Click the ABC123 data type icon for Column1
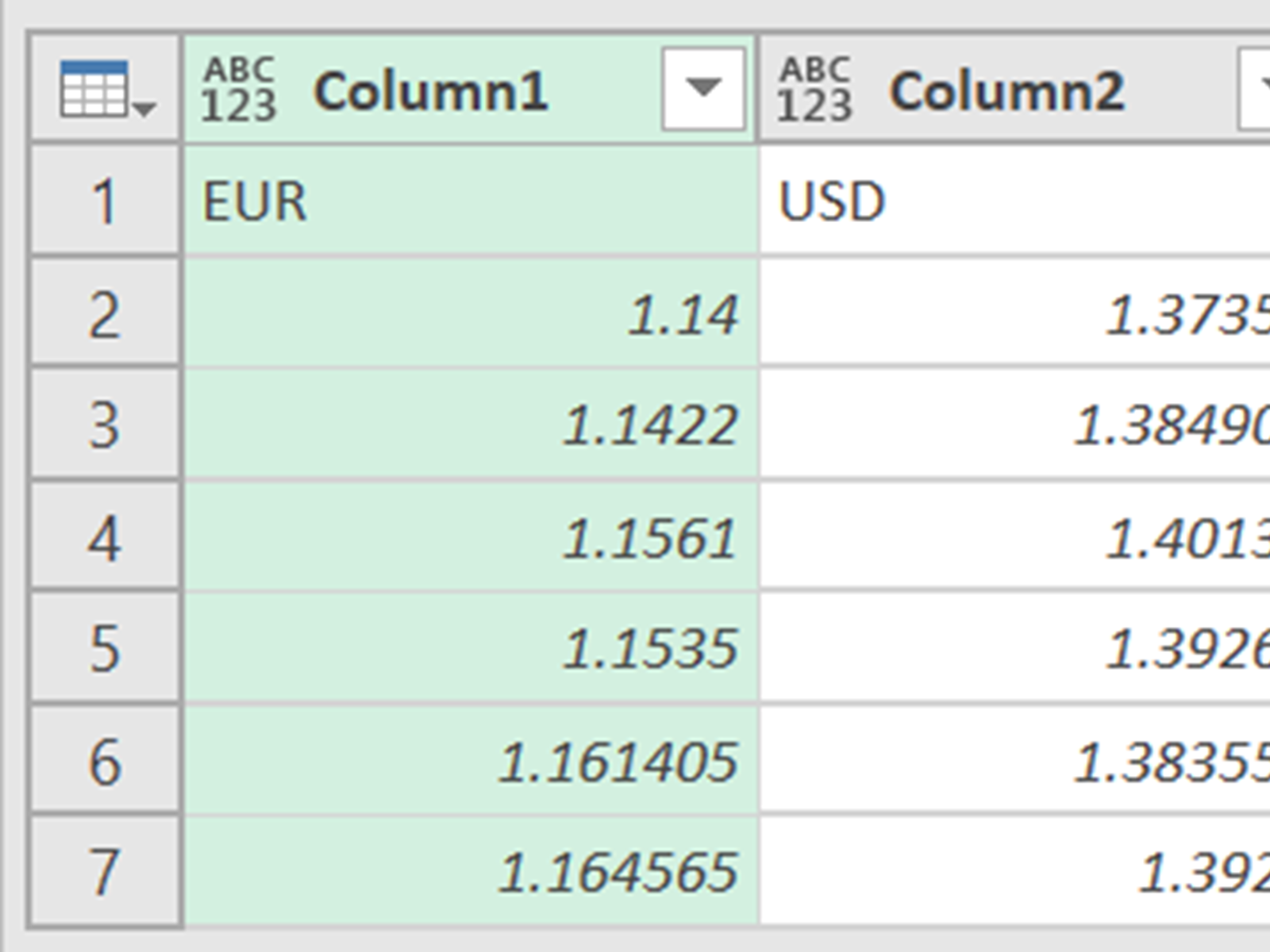Viewport: 1270px width, 952px height. (238, 89)
